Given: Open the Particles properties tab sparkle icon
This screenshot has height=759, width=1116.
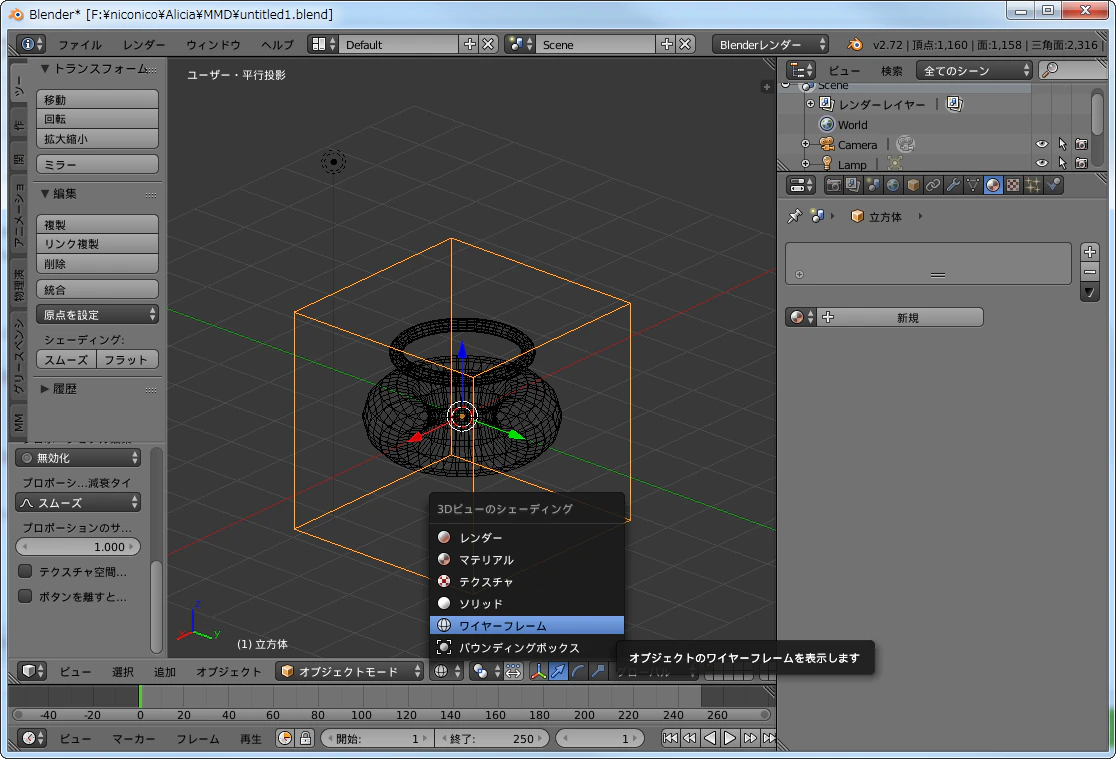Looking at the screenshot, I should [x=1033, y=186].
